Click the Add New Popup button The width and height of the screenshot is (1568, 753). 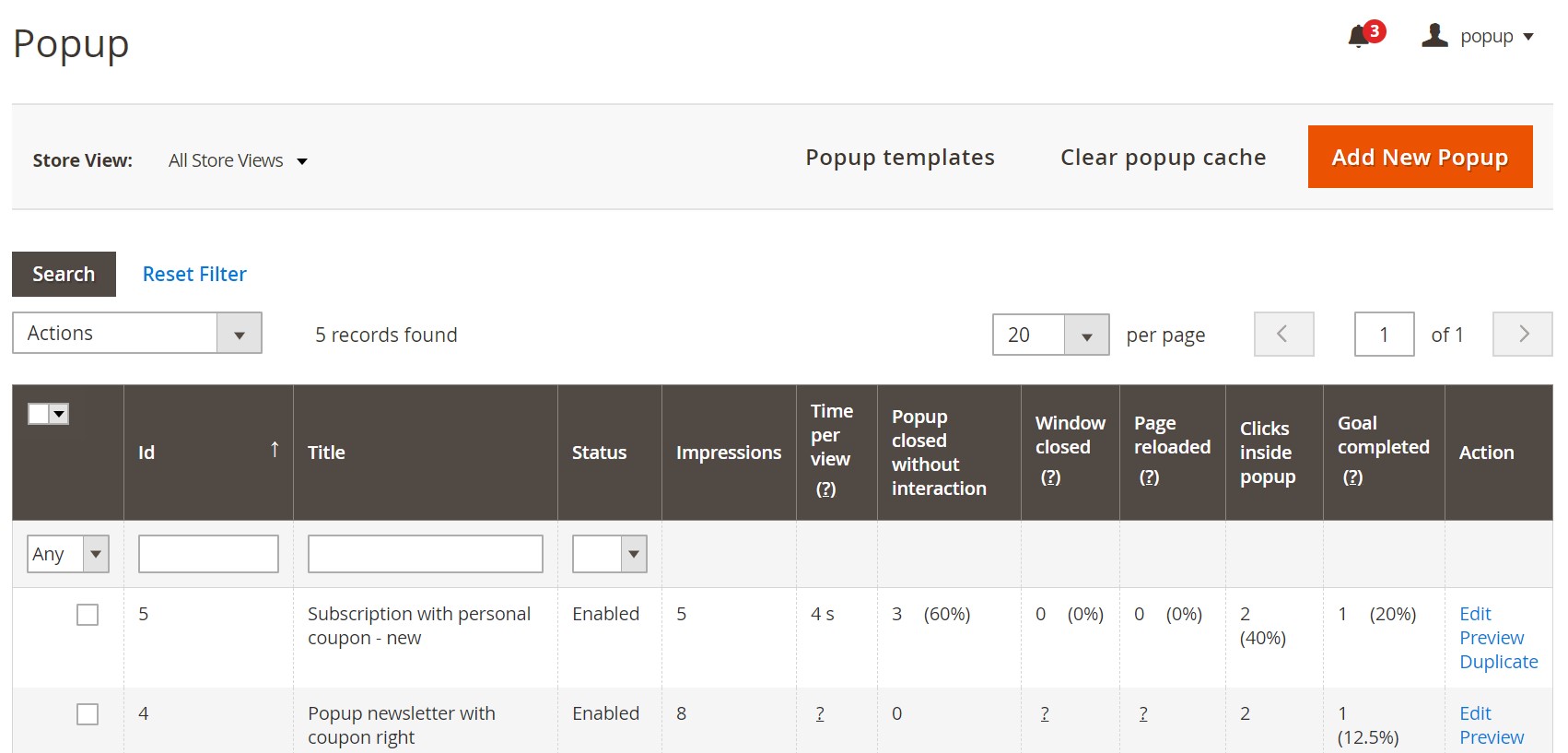pos(1420,158)
